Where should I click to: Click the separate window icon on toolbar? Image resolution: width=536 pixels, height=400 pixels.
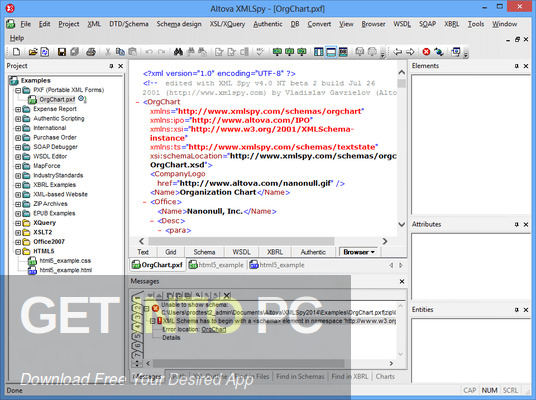pyautogui.click(x=456, y=52)
